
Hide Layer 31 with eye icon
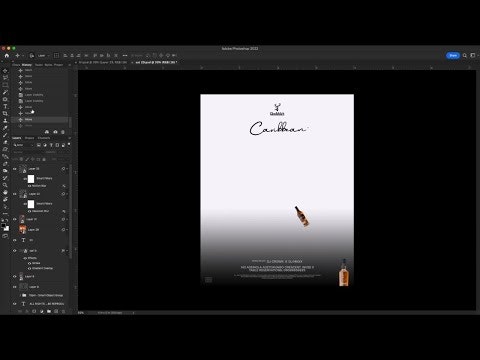[x=15, y=219]
